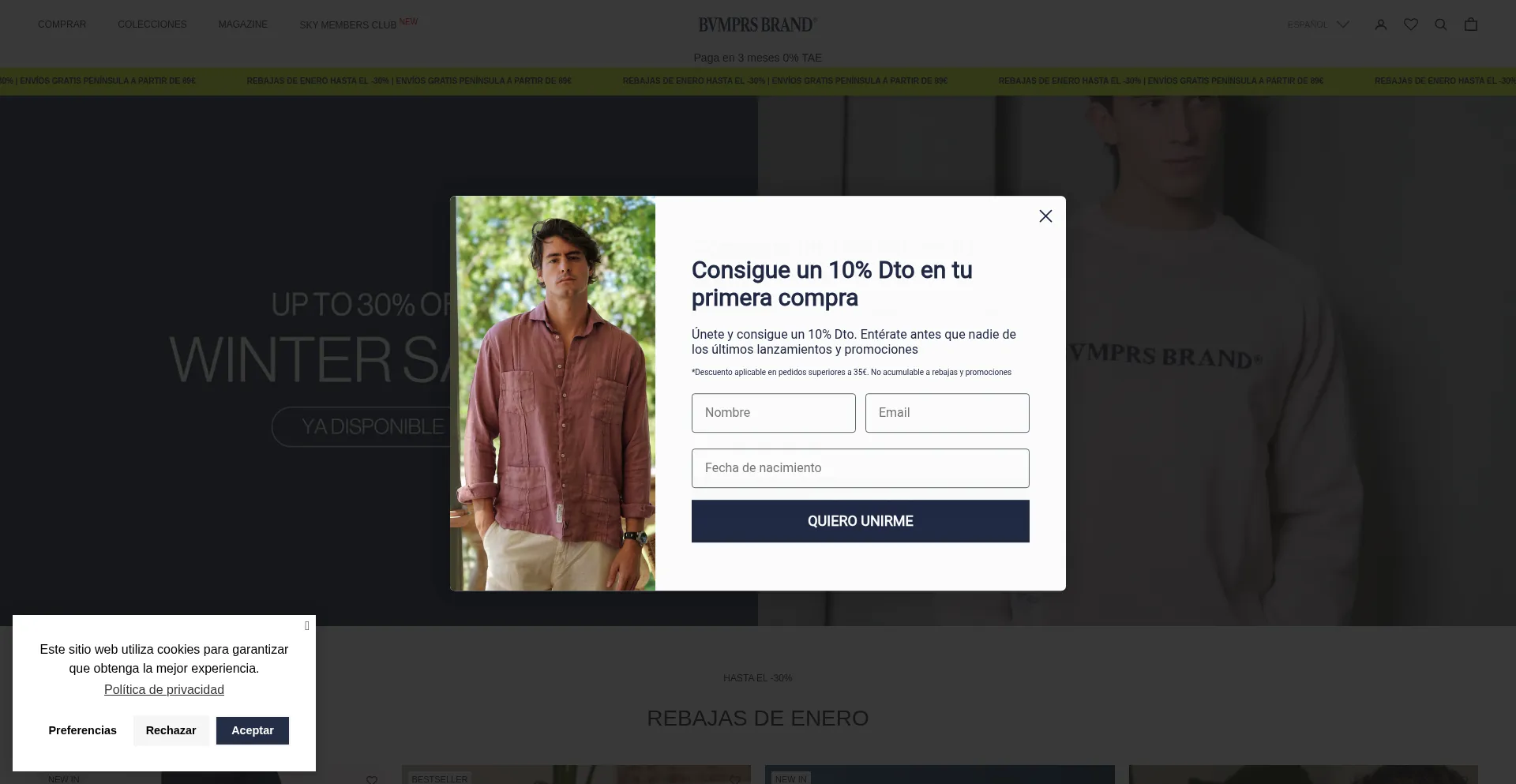Screen dimensions: 1516x784
Task: Expand the Español language dropdown
Action: pyautogui.click(x=1318, y=24)
